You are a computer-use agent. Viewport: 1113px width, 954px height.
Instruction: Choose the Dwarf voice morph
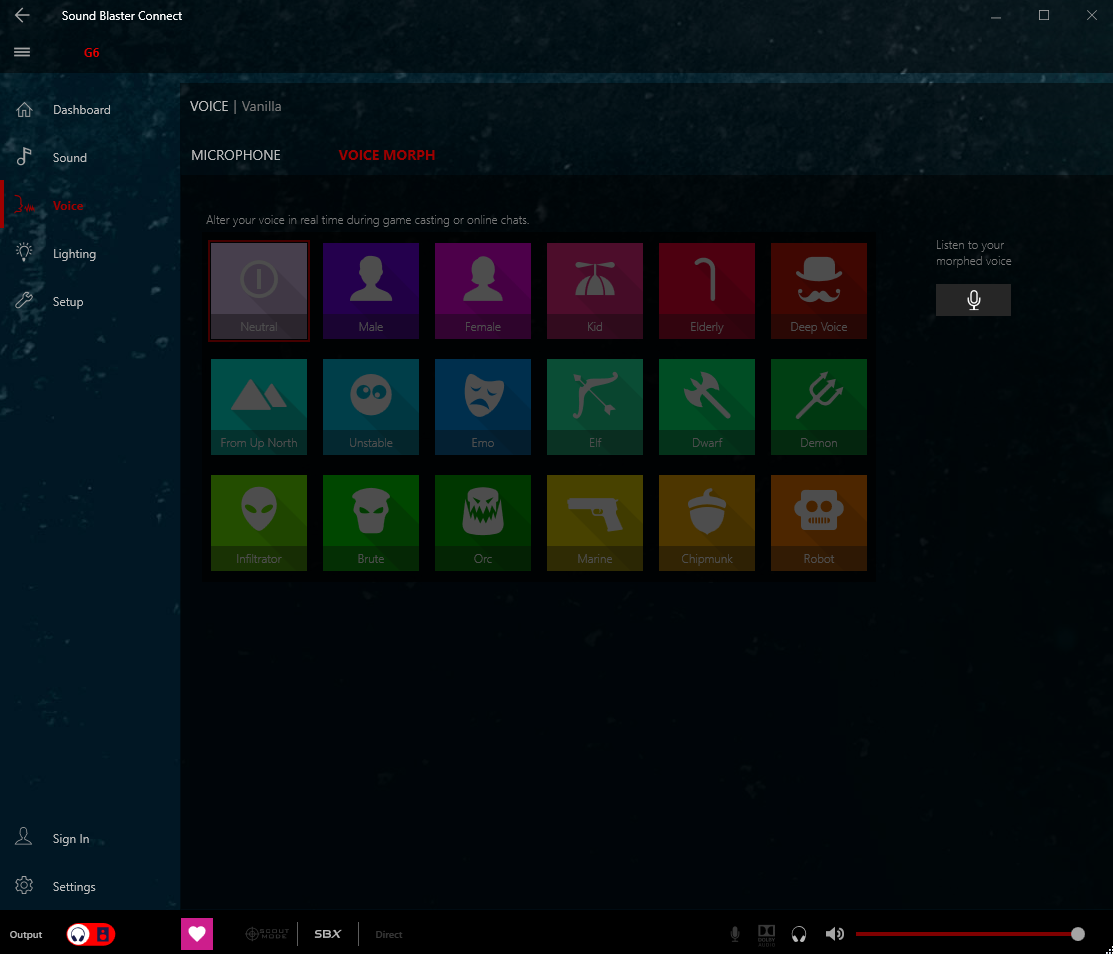click(707, 407)
